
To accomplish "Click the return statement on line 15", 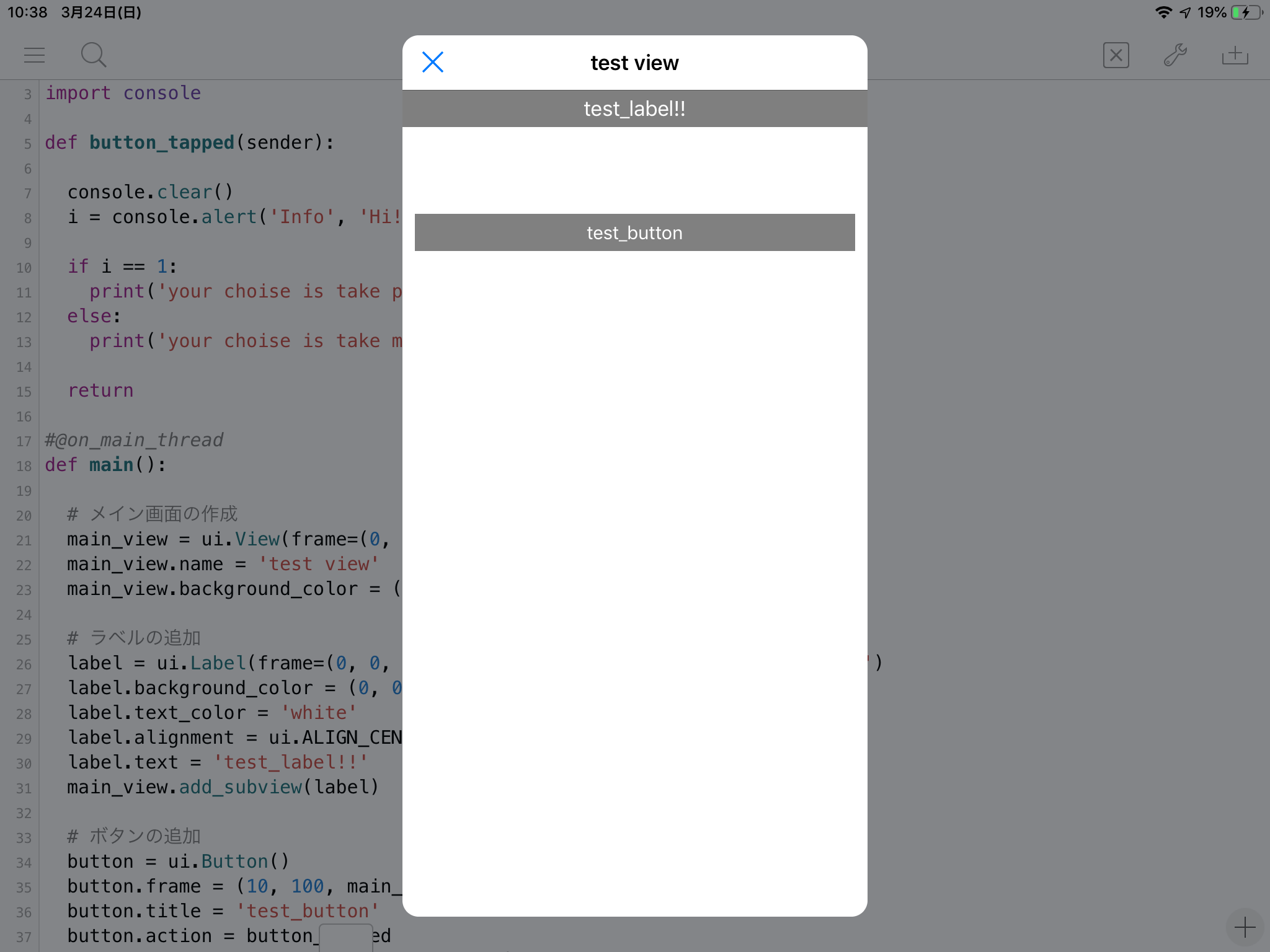I will (x=101, y=390).
